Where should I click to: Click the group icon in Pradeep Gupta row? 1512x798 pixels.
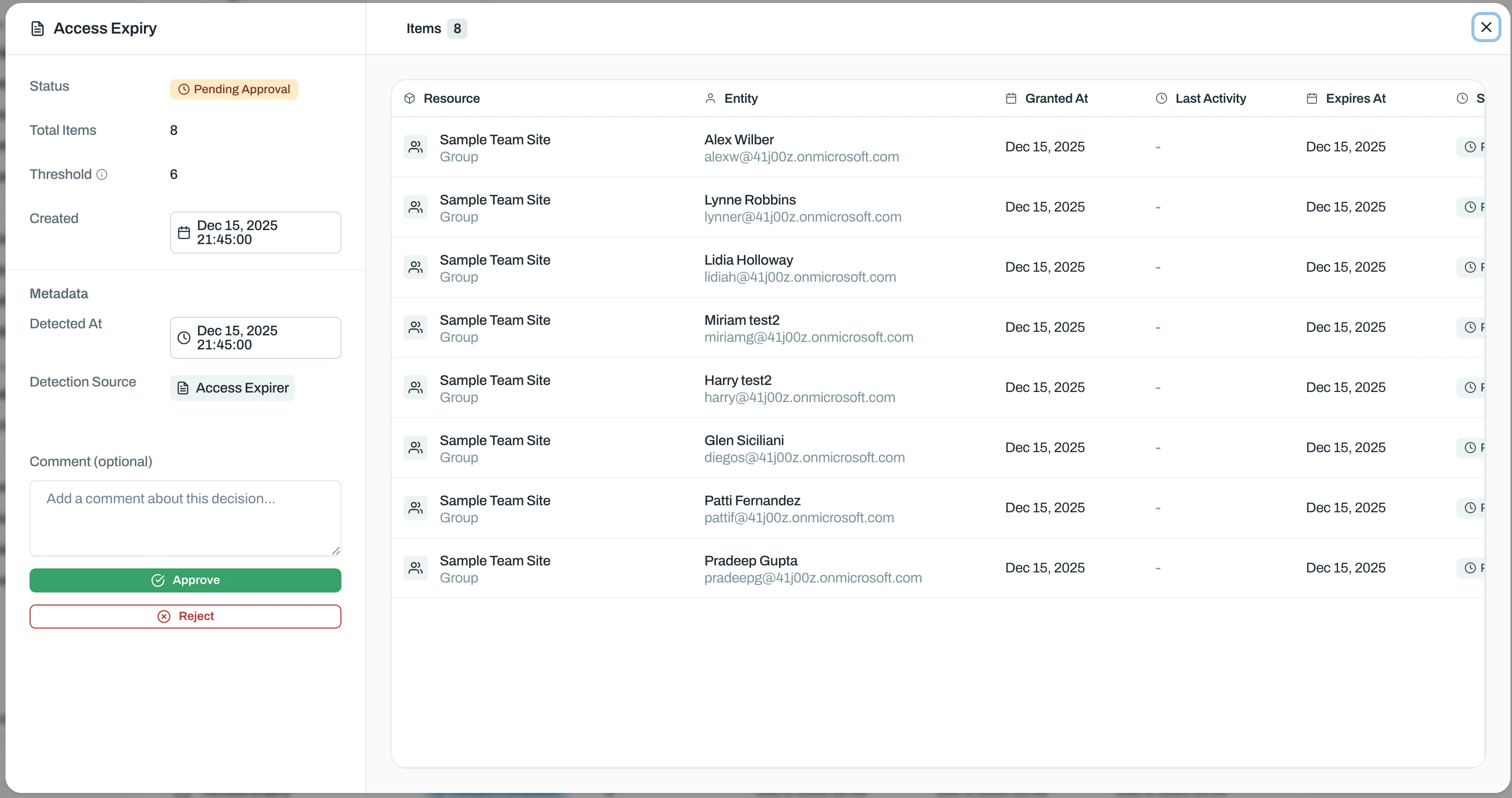click(416, 568)
